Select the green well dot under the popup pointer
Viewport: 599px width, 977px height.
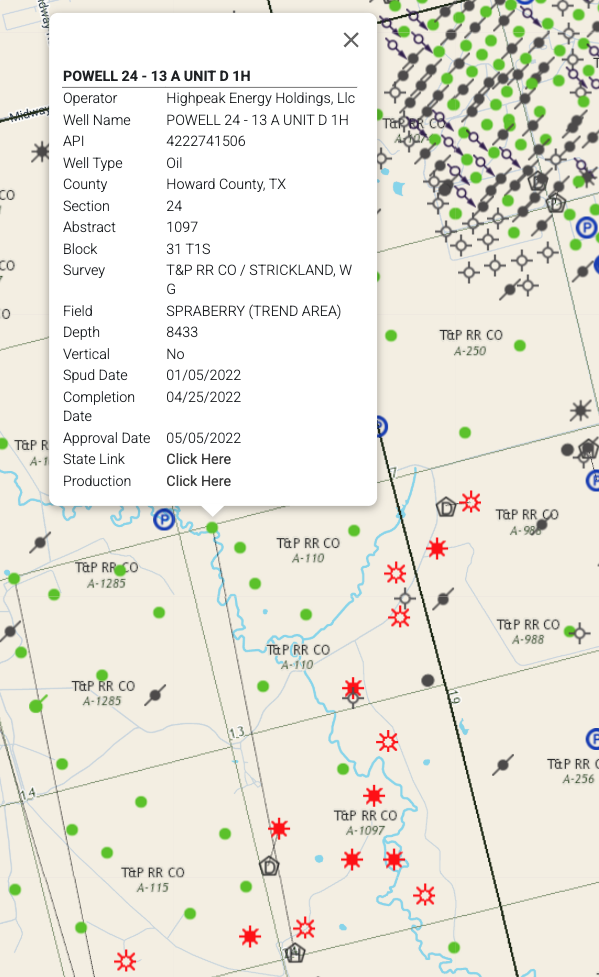tap(212, 528)
